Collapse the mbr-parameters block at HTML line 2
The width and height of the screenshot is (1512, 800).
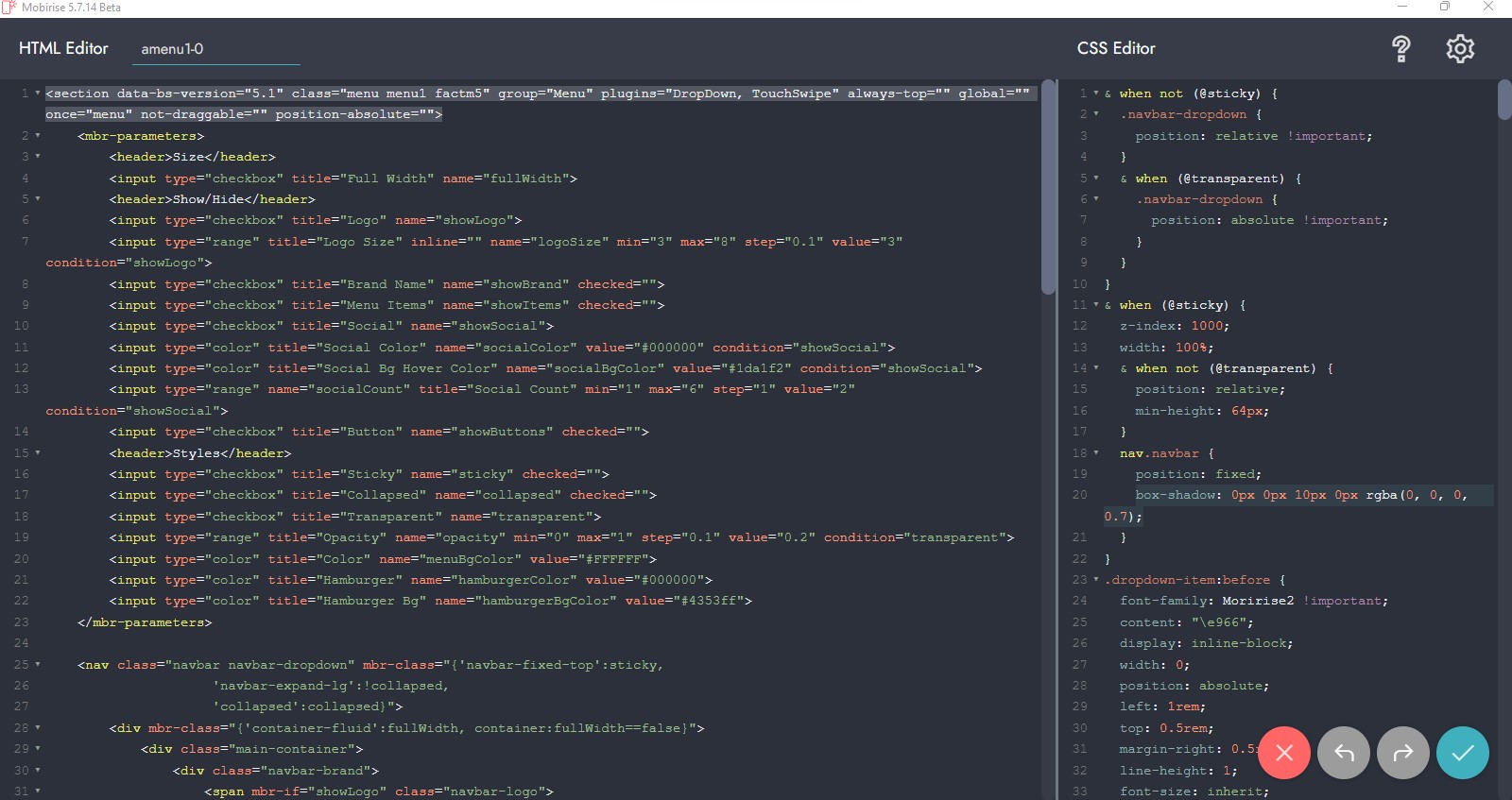(38, 136)
